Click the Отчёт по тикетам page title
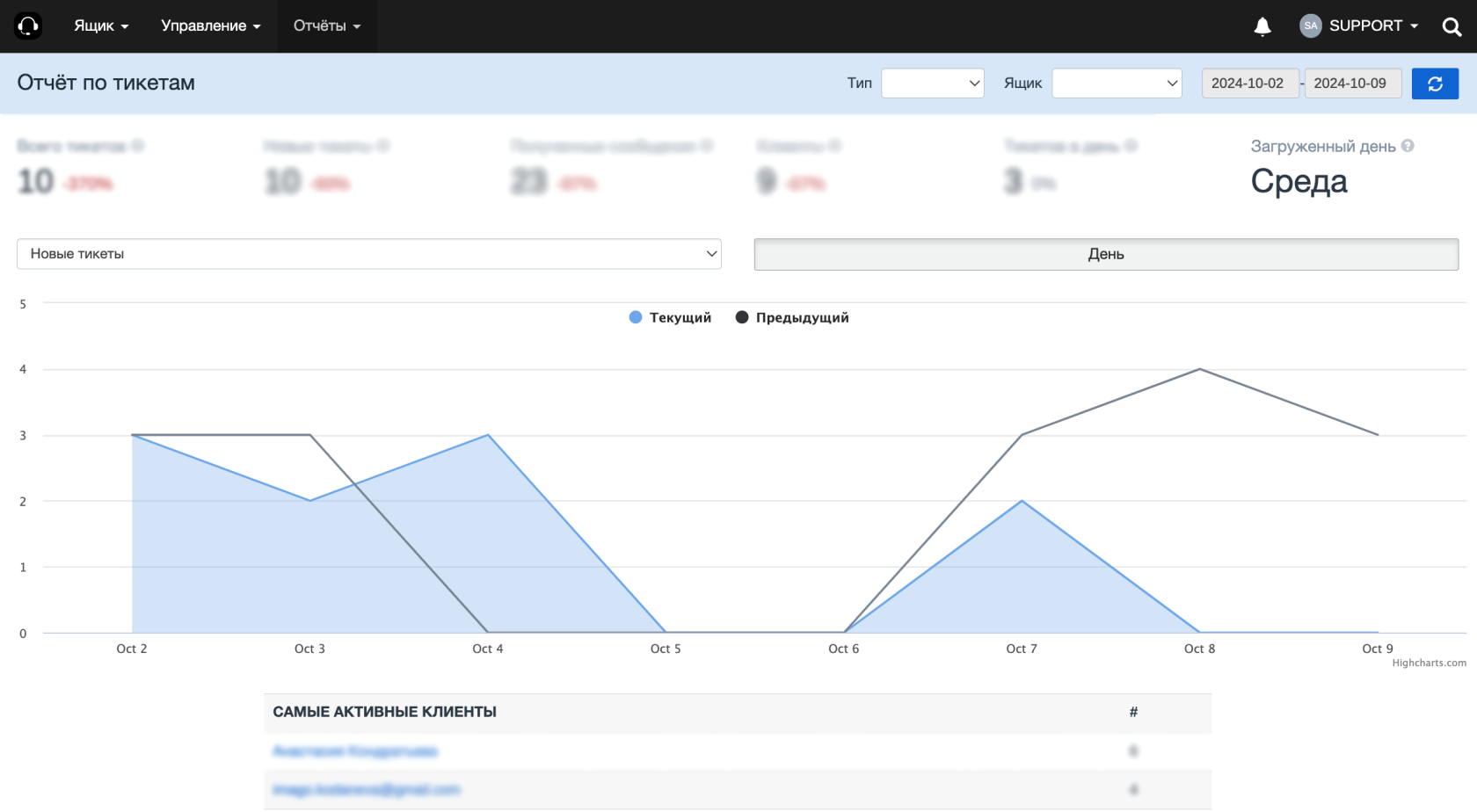Screen dimensions: 1477x812 (x=106, y=83)
